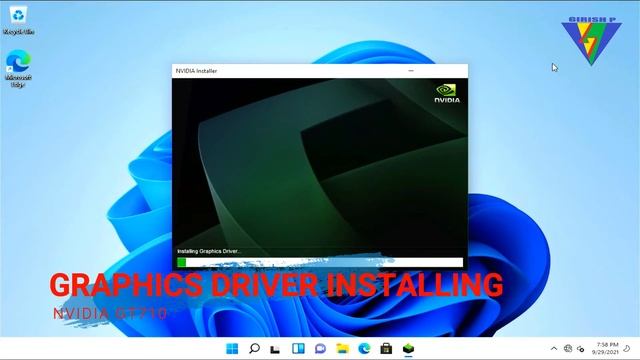Show hidden system tray icons
Screen dimensions: 640x360
coord(554,349)
